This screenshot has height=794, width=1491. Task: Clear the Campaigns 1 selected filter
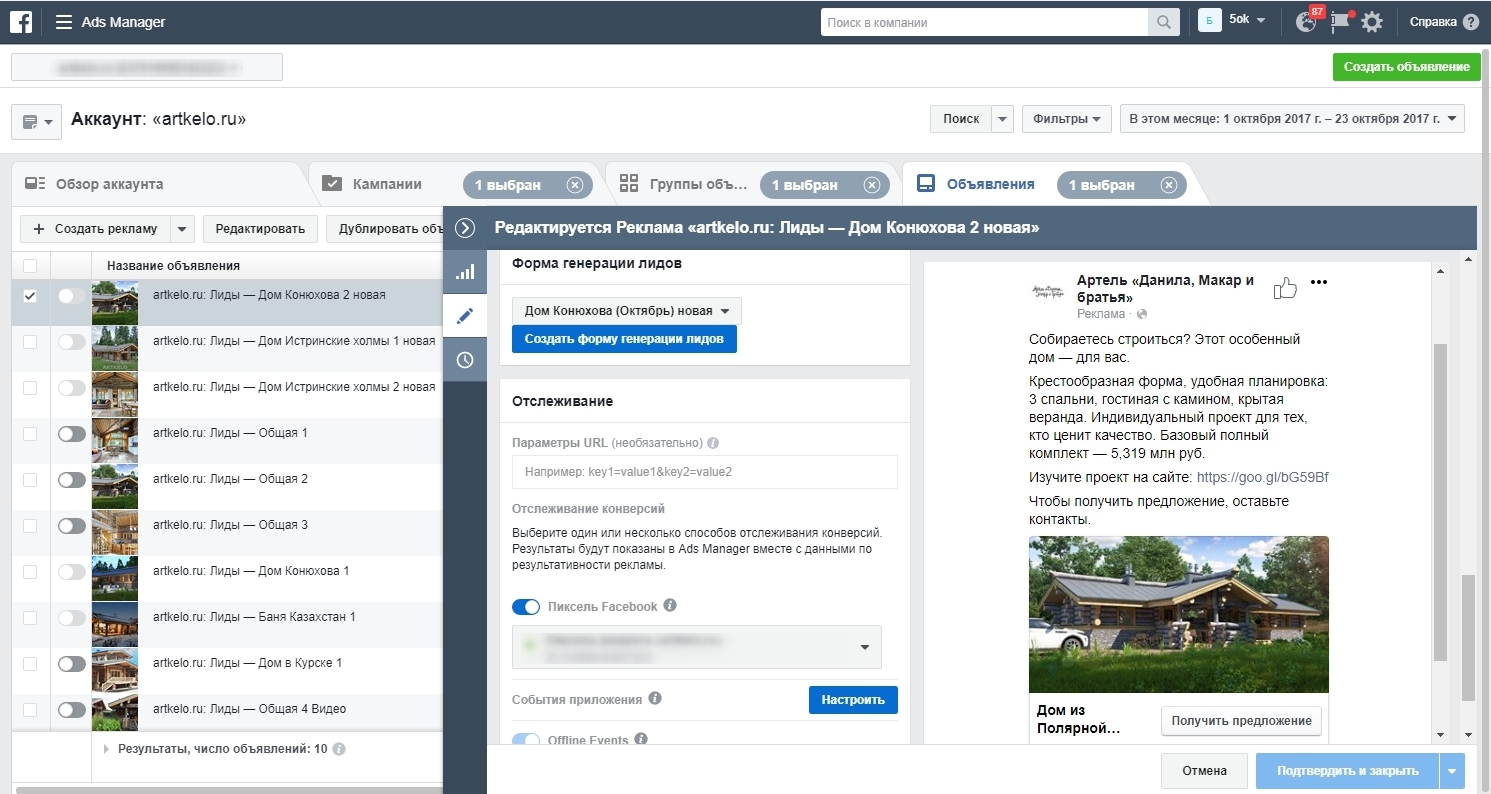point(574,185)
